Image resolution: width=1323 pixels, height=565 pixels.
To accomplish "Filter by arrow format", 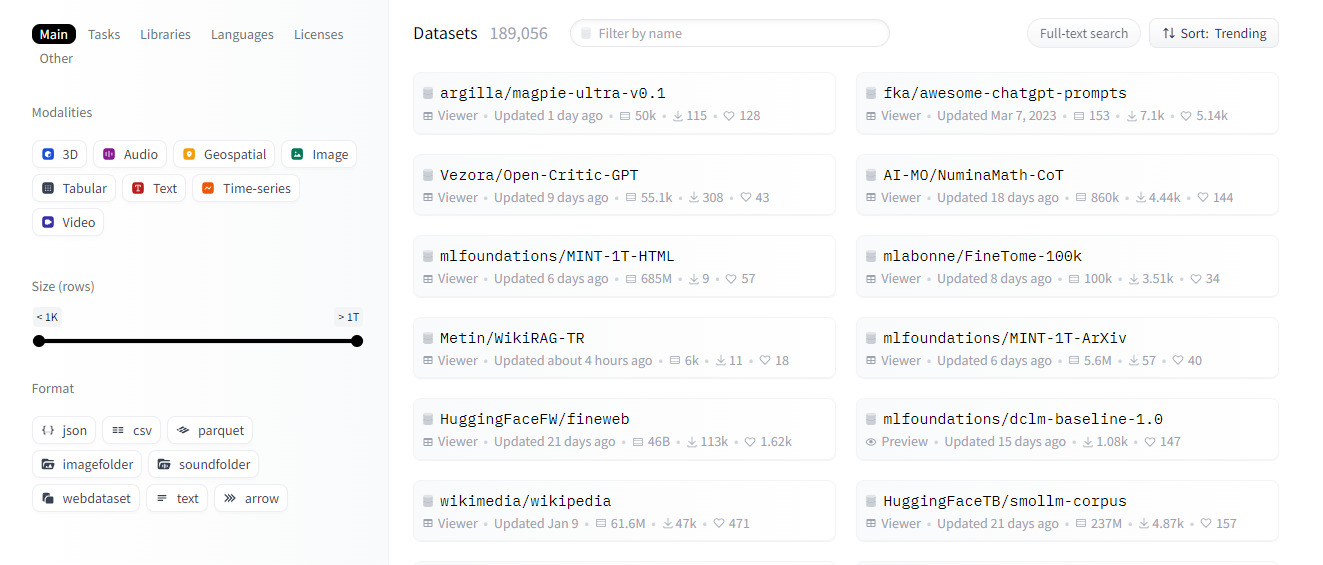I will pyautogui.click(x=251, y=498).
